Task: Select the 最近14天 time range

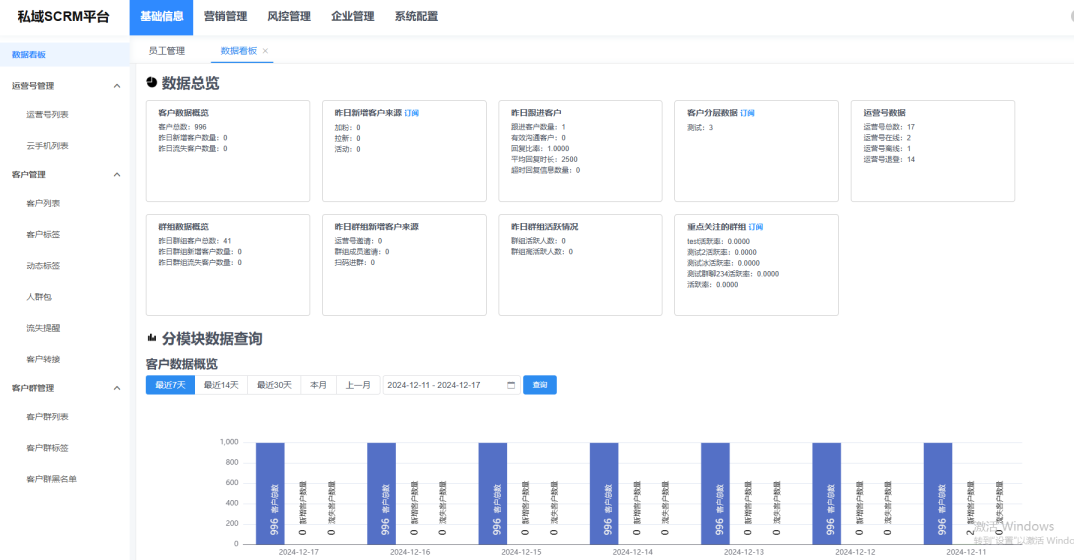Action: coord(221,385)
